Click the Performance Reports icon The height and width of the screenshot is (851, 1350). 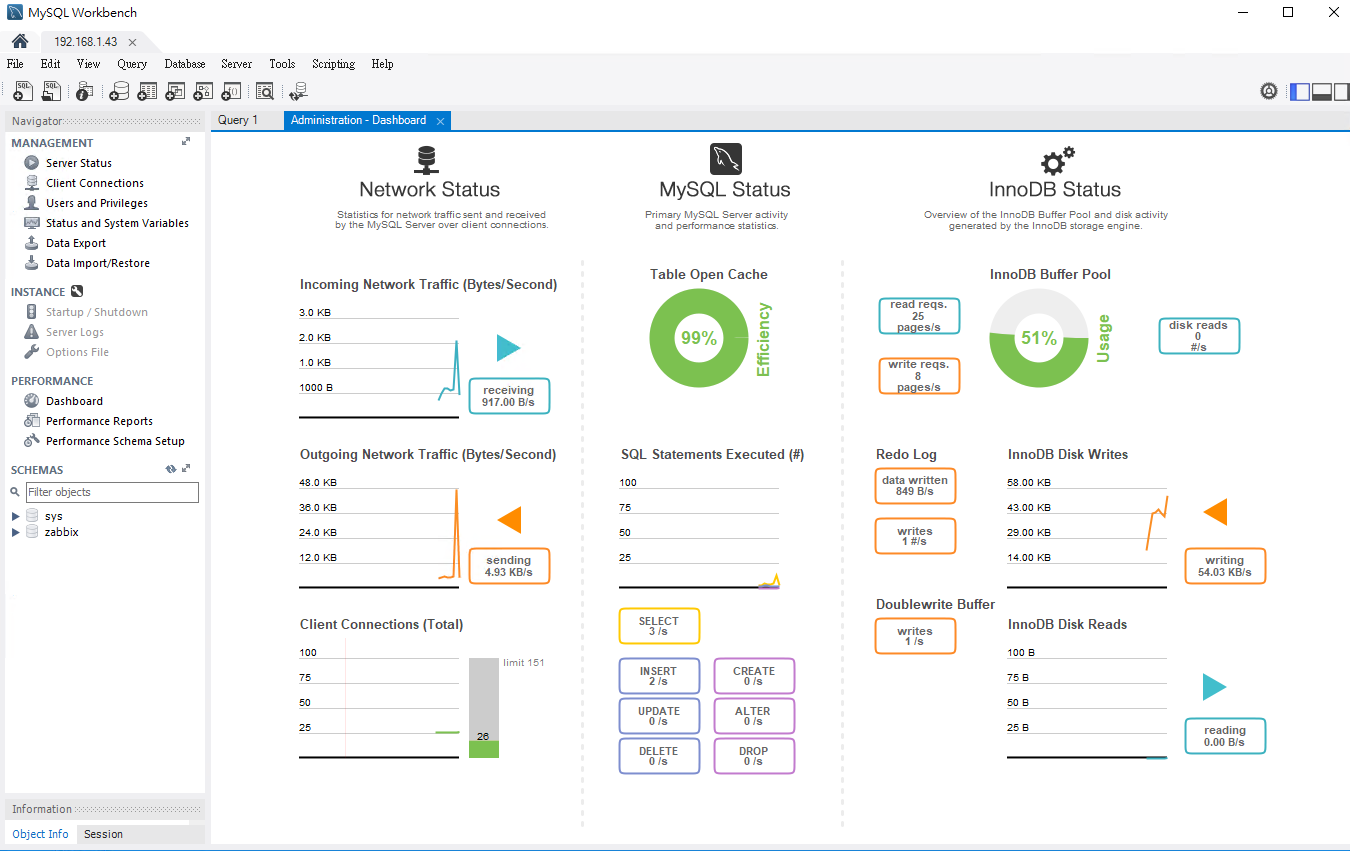32,421
